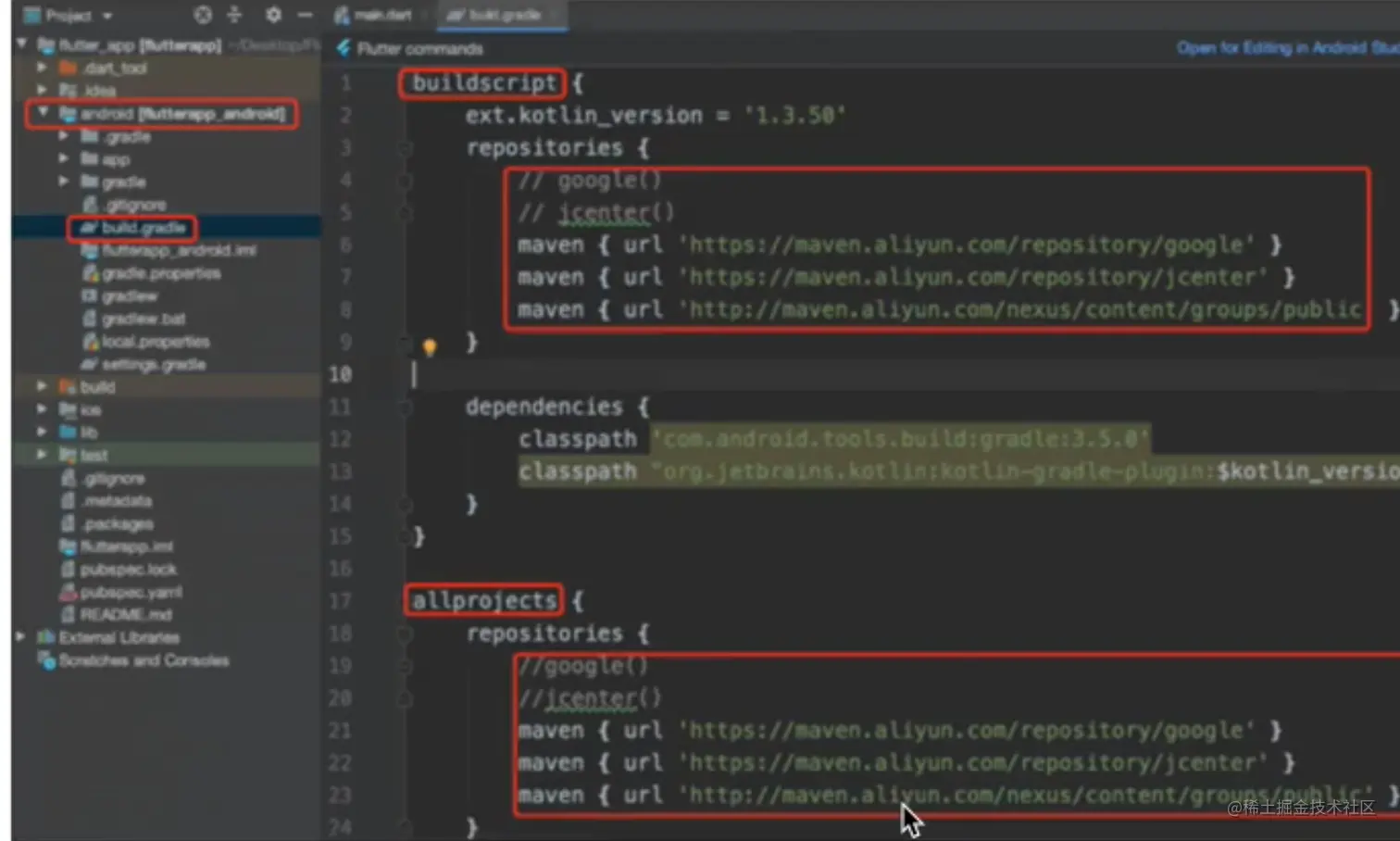
Task: Hide the Project panel with minus icon
Action: [x=305, y=15]
